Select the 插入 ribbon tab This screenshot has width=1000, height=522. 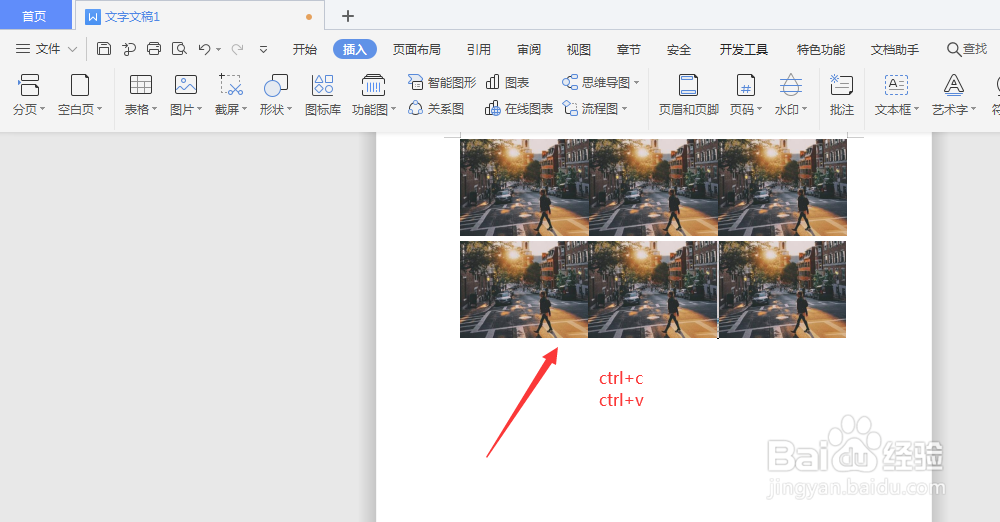pos(355,49)
